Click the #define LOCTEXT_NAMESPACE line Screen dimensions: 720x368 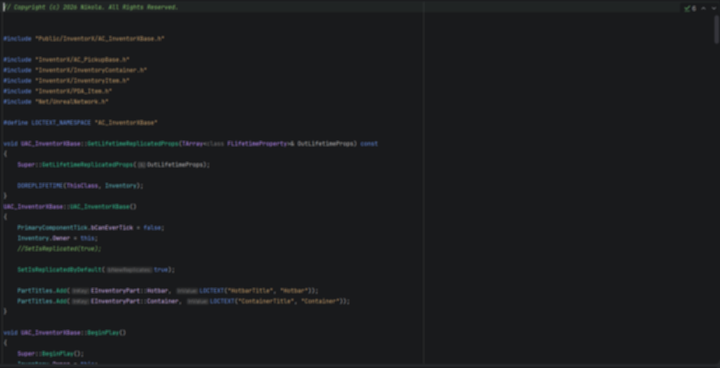80,123
